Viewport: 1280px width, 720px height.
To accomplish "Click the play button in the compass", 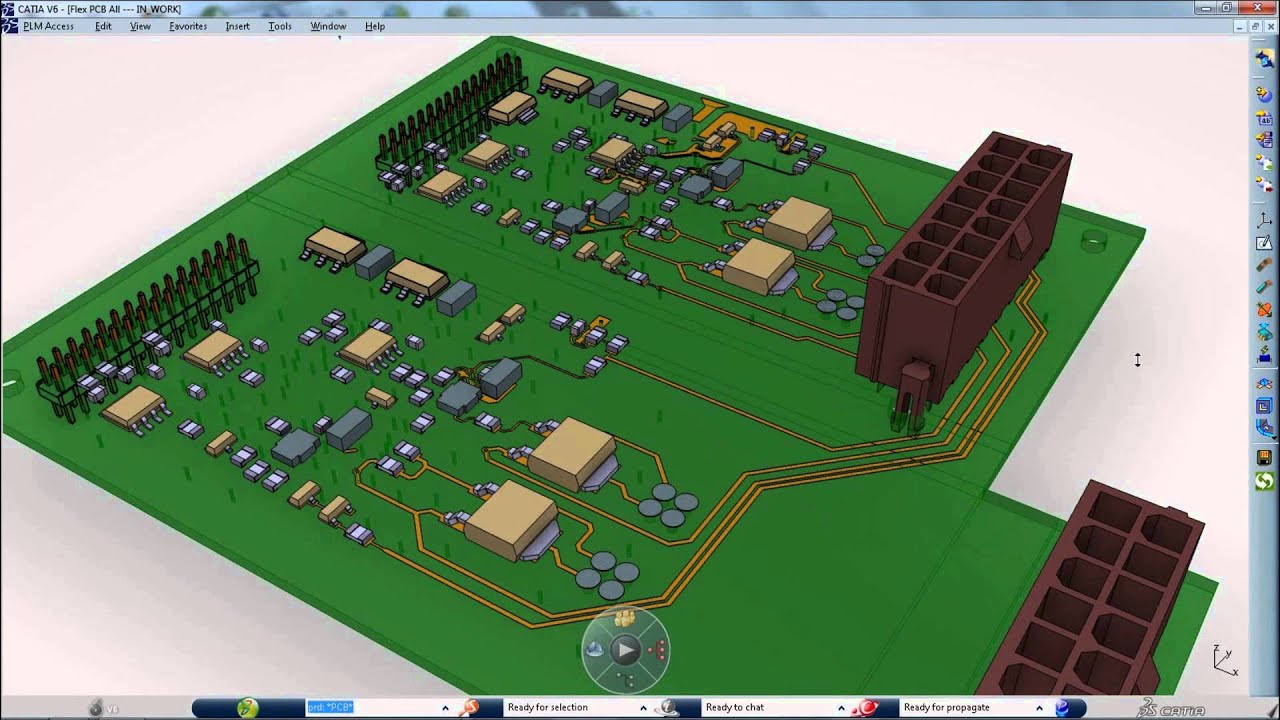I will click(625, 651).
